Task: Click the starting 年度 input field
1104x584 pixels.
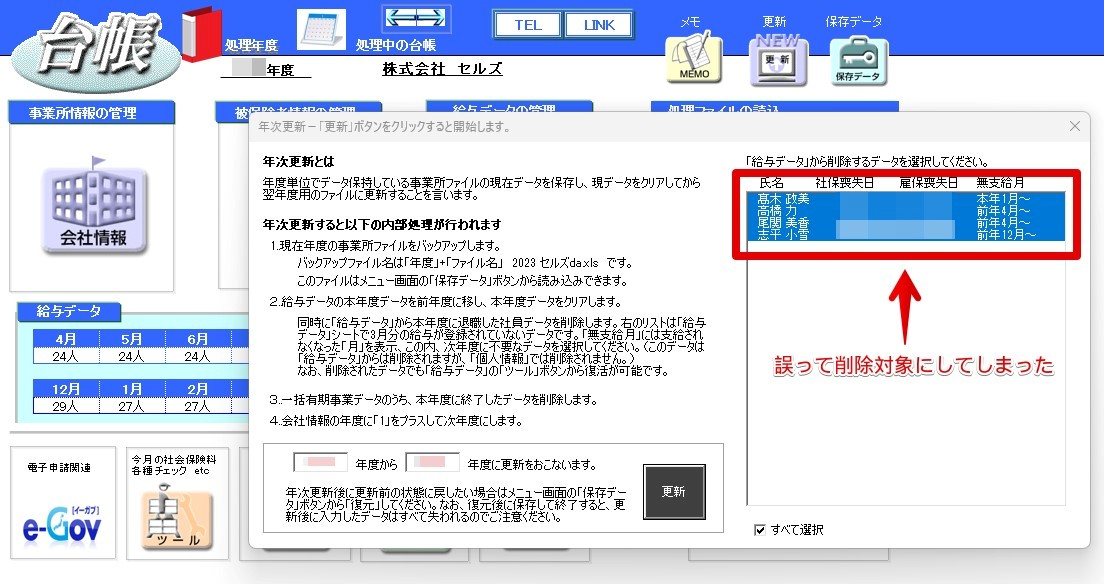Action: 320,462
